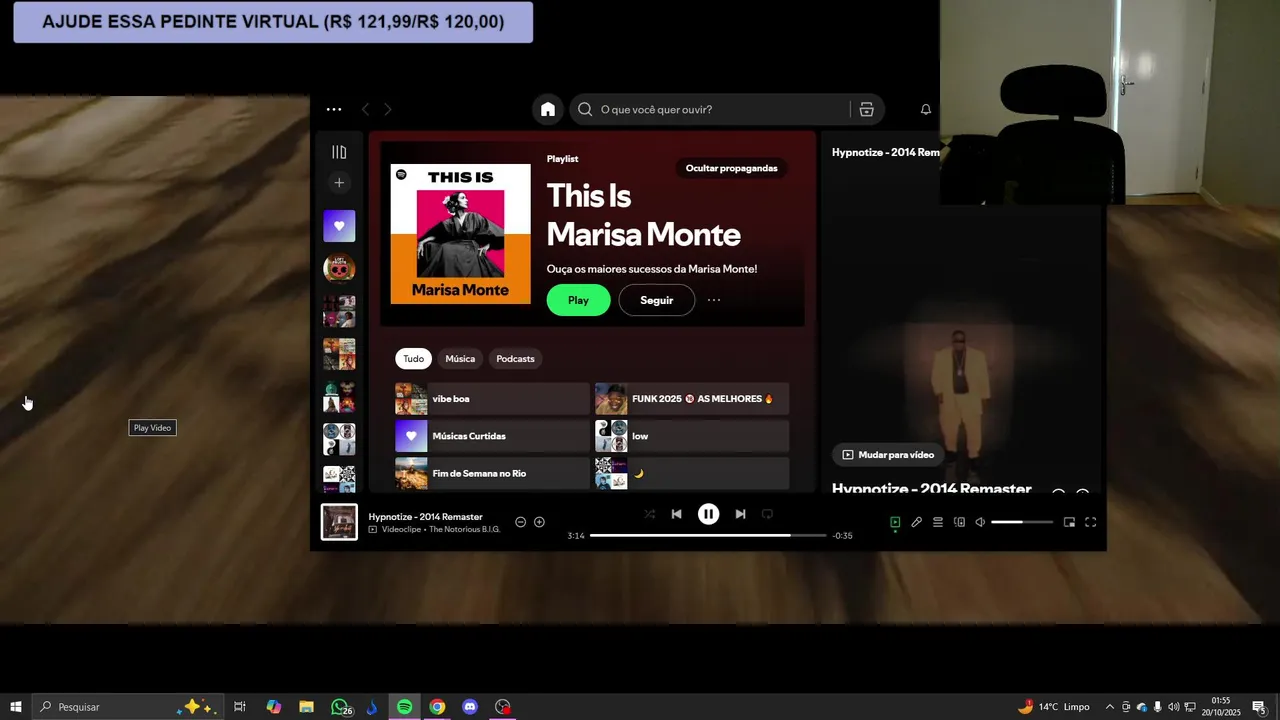Open Copilot icon on taskbar
This screenshot has height=720, width=1280.
273,707
